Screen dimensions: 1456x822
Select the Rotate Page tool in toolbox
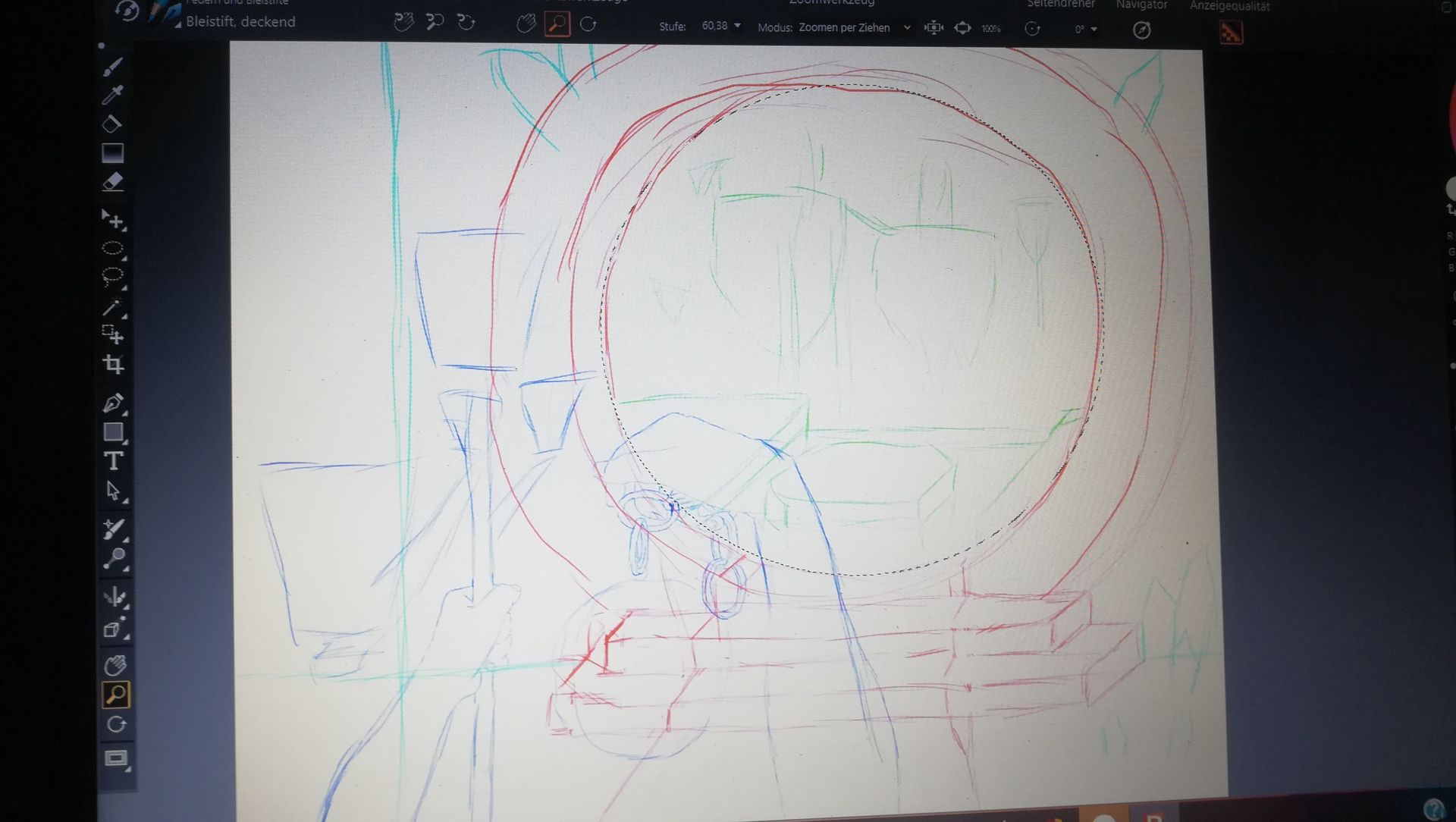pyautogui.click(x=116, y=724)
